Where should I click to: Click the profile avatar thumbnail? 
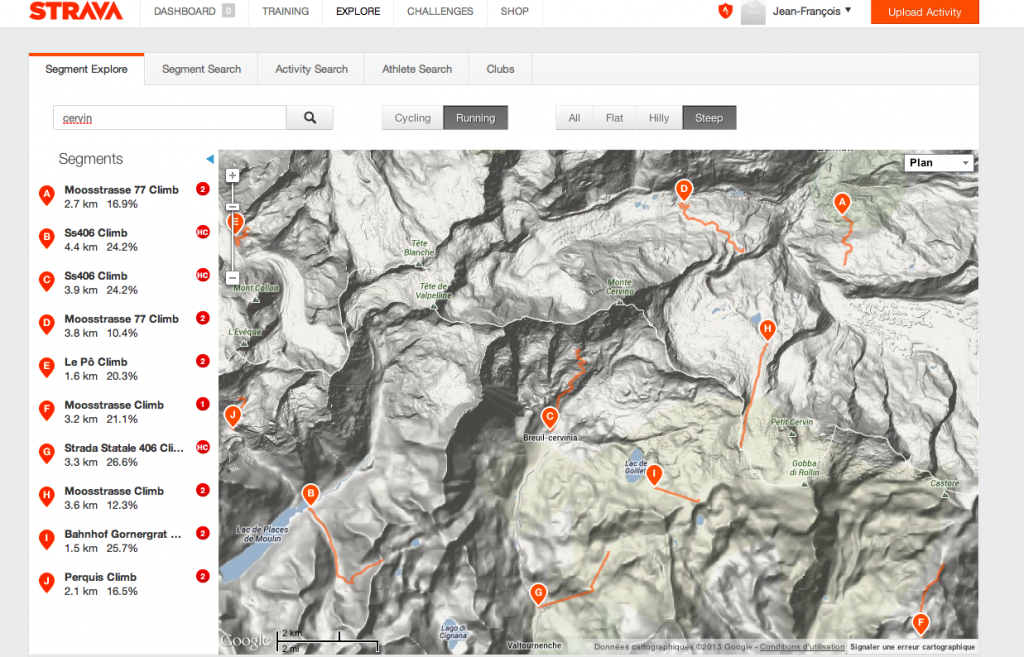click(x=753, y=12)
